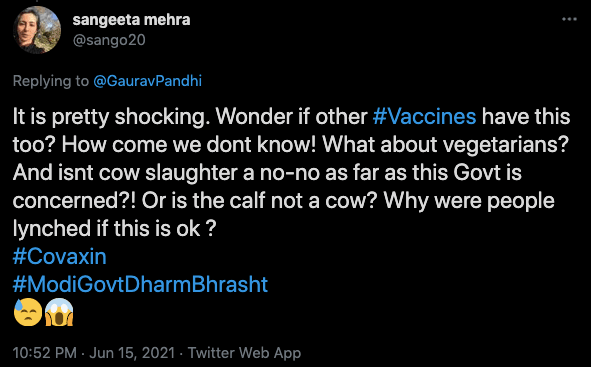
Task: Click the 'Replying to' label text
Action: point(51,81)
